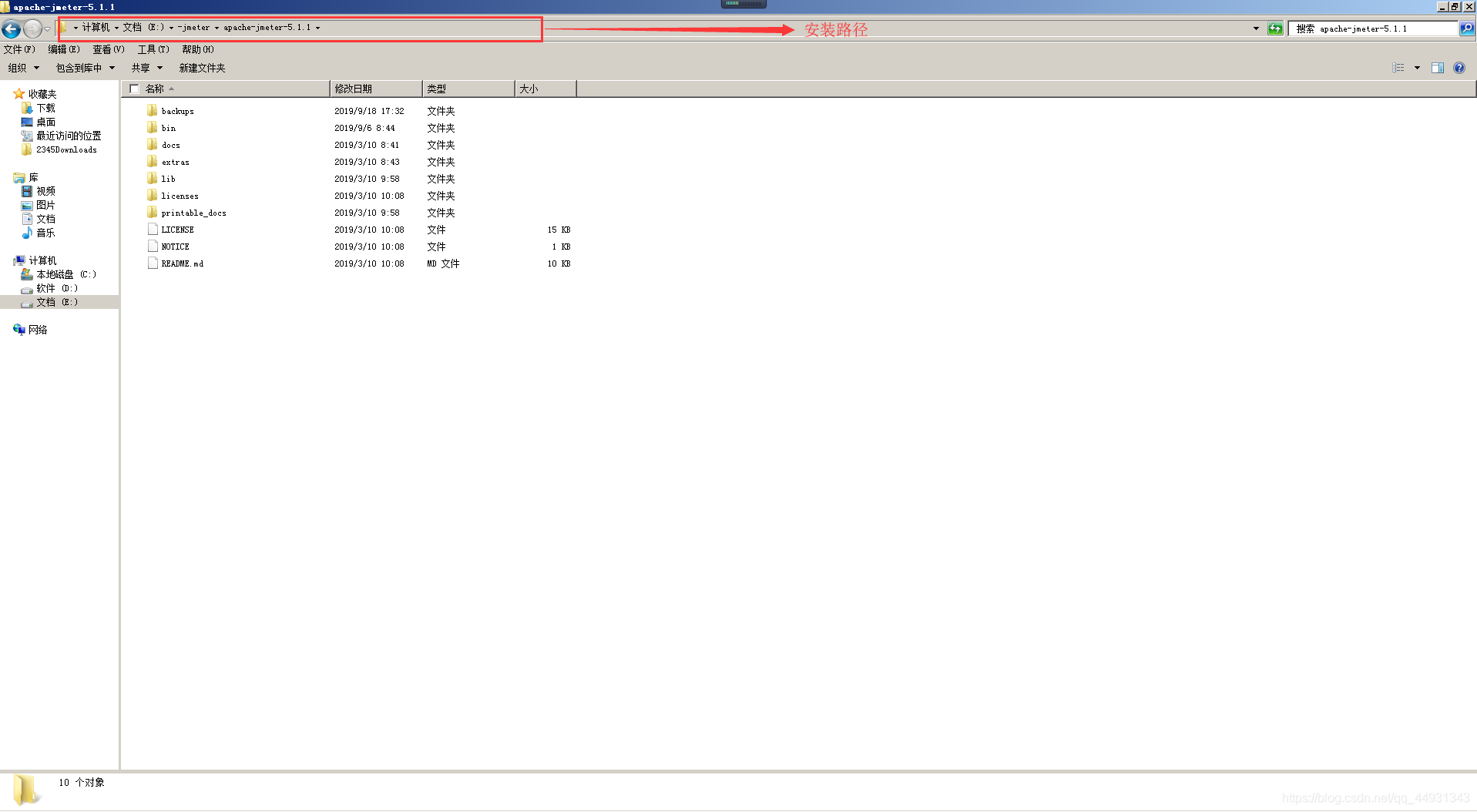This screenshot has width=1477, height=812.
Task: Click the 文档 (E:) breadcrumb segment
Action: (x=143, y=27)
